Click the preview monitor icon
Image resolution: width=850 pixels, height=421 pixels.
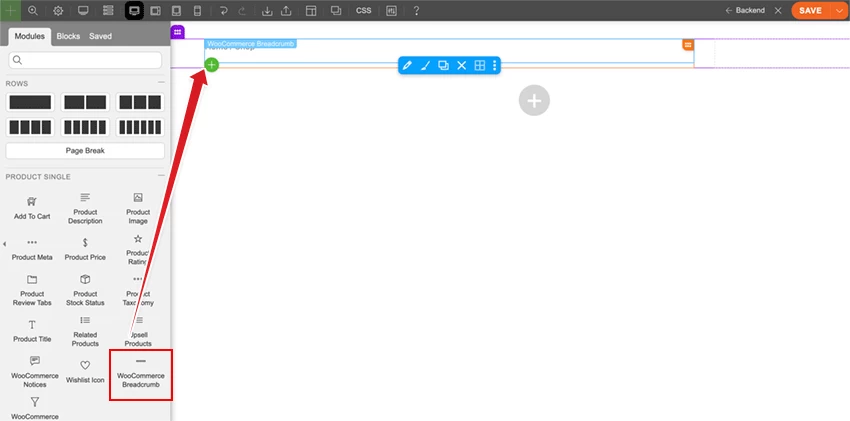click(83, 10)
